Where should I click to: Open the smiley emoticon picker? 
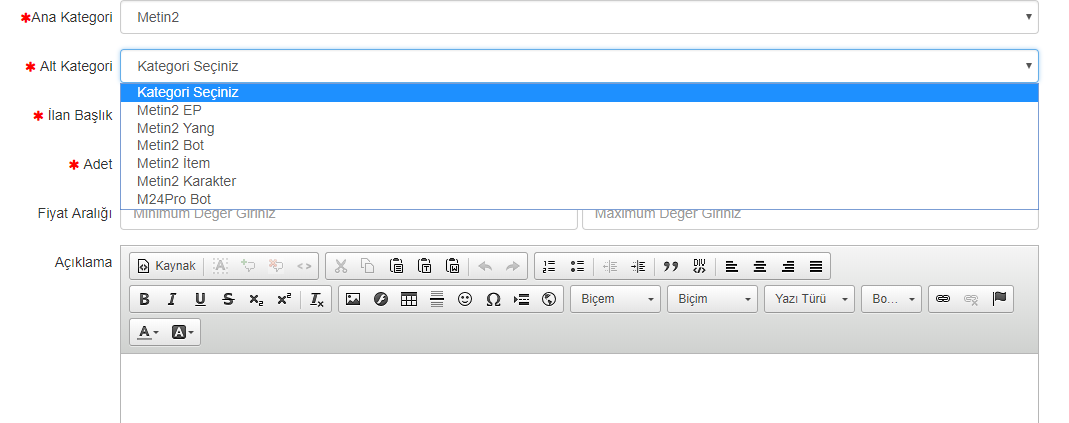[x=464, y=299]
